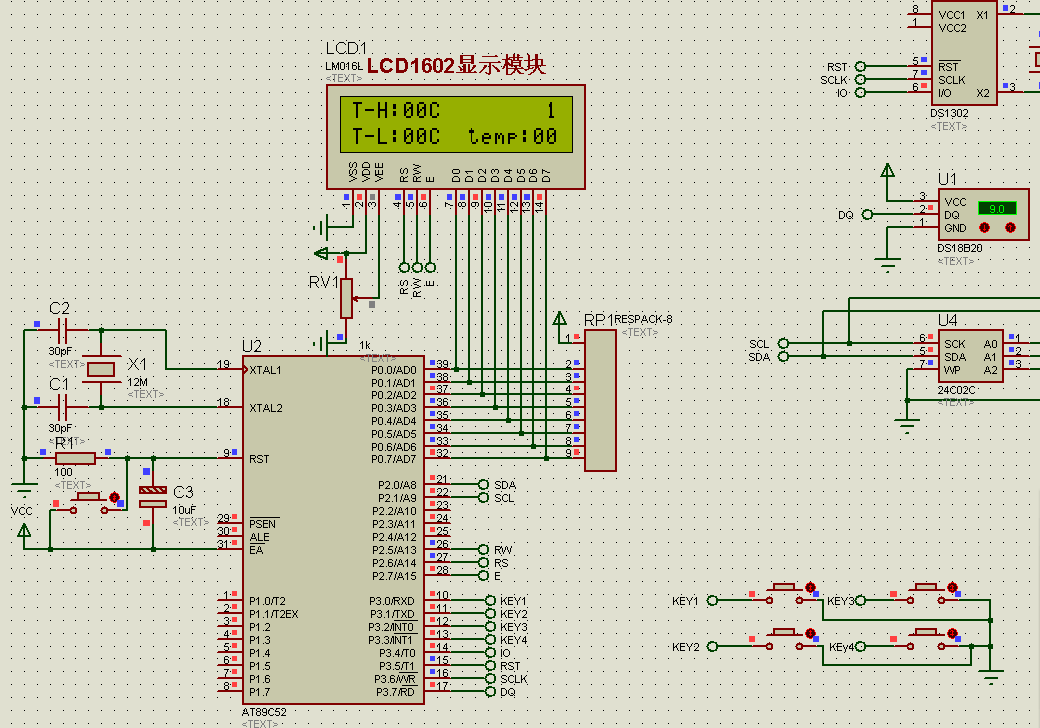Click the IO terminal beside DS1302

coord(860,92)
